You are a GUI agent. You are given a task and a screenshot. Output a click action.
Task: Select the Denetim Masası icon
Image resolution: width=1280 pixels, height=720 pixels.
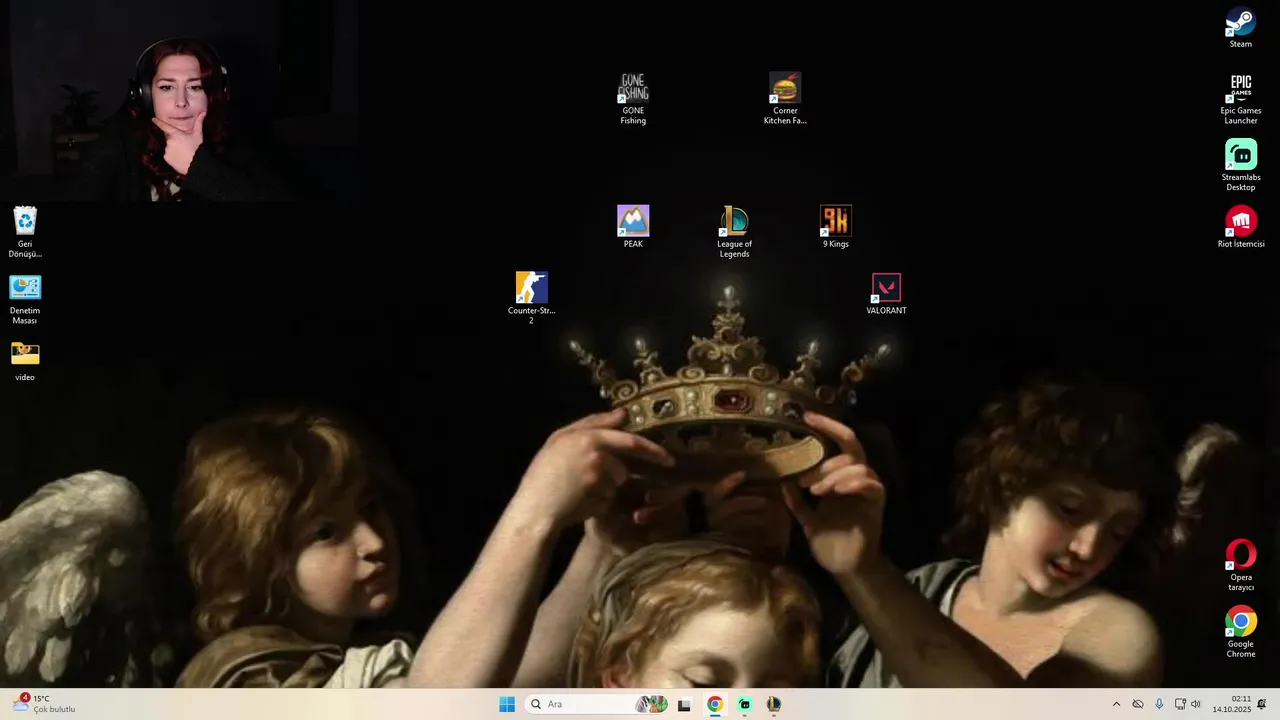click(25, 298)
